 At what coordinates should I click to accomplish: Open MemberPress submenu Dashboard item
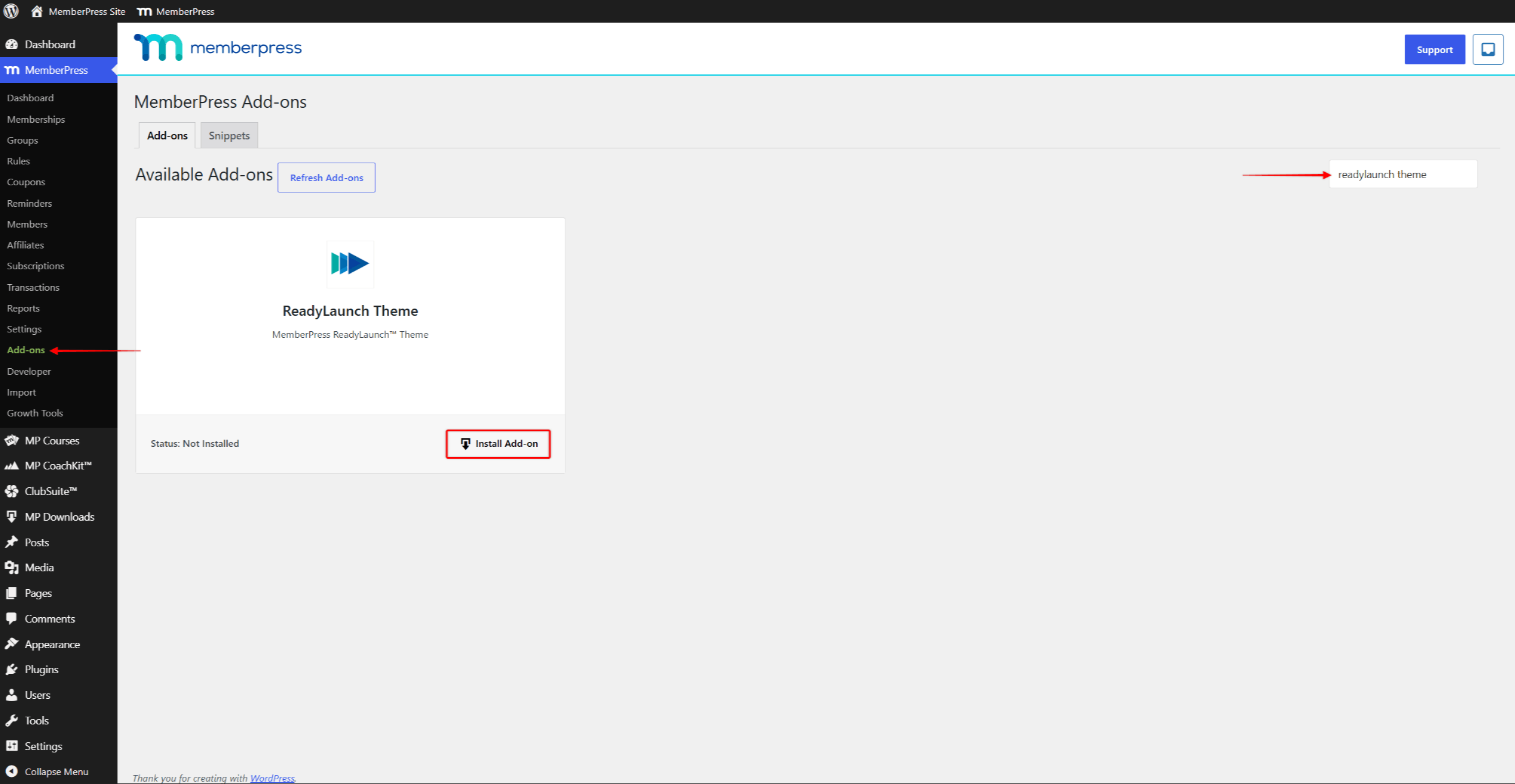click(x=30, y=98)
